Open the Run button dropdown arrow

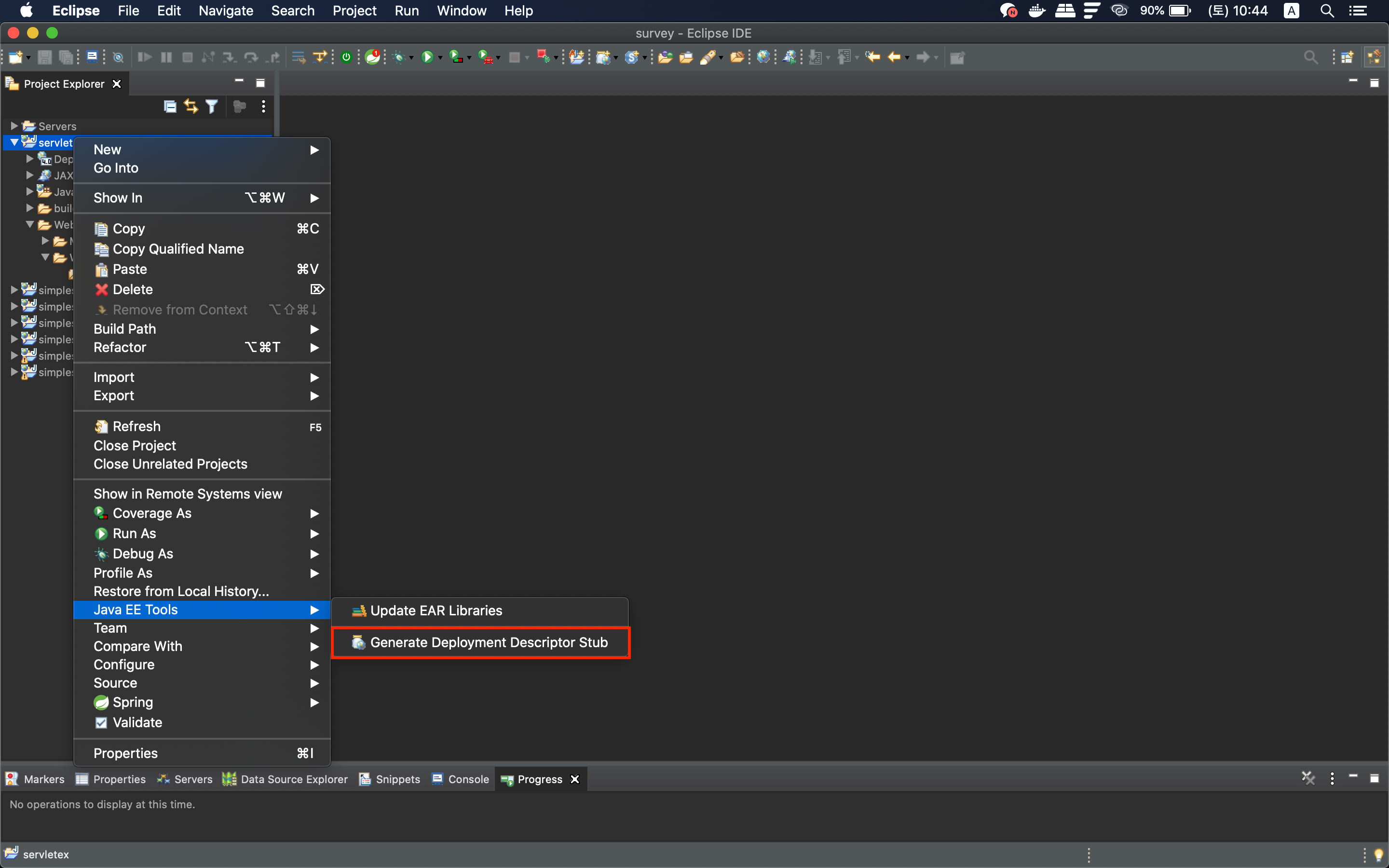point(440,57)
